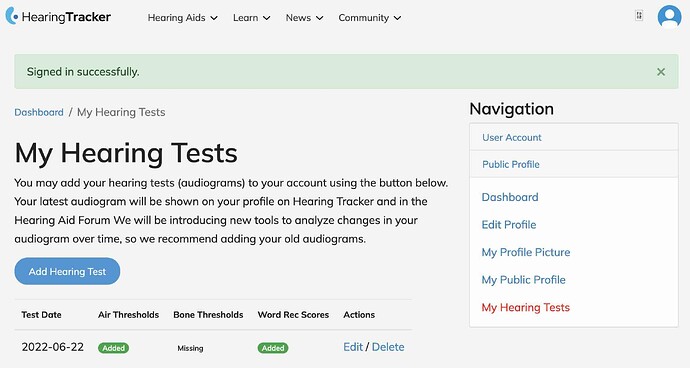Click the 'My Hearing Tests' page heading
The height and width of the screenshot is (368, 690).
click(126, 153)
